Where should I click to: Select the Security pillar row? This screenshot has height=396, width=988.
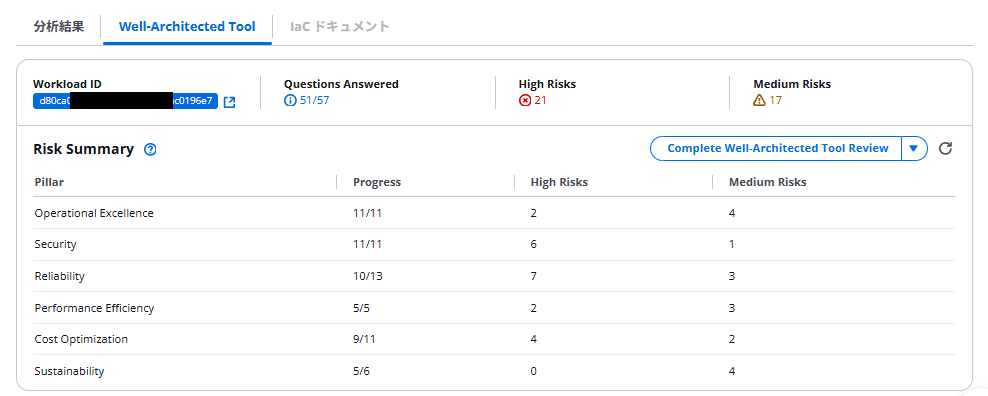click(495, 245)
